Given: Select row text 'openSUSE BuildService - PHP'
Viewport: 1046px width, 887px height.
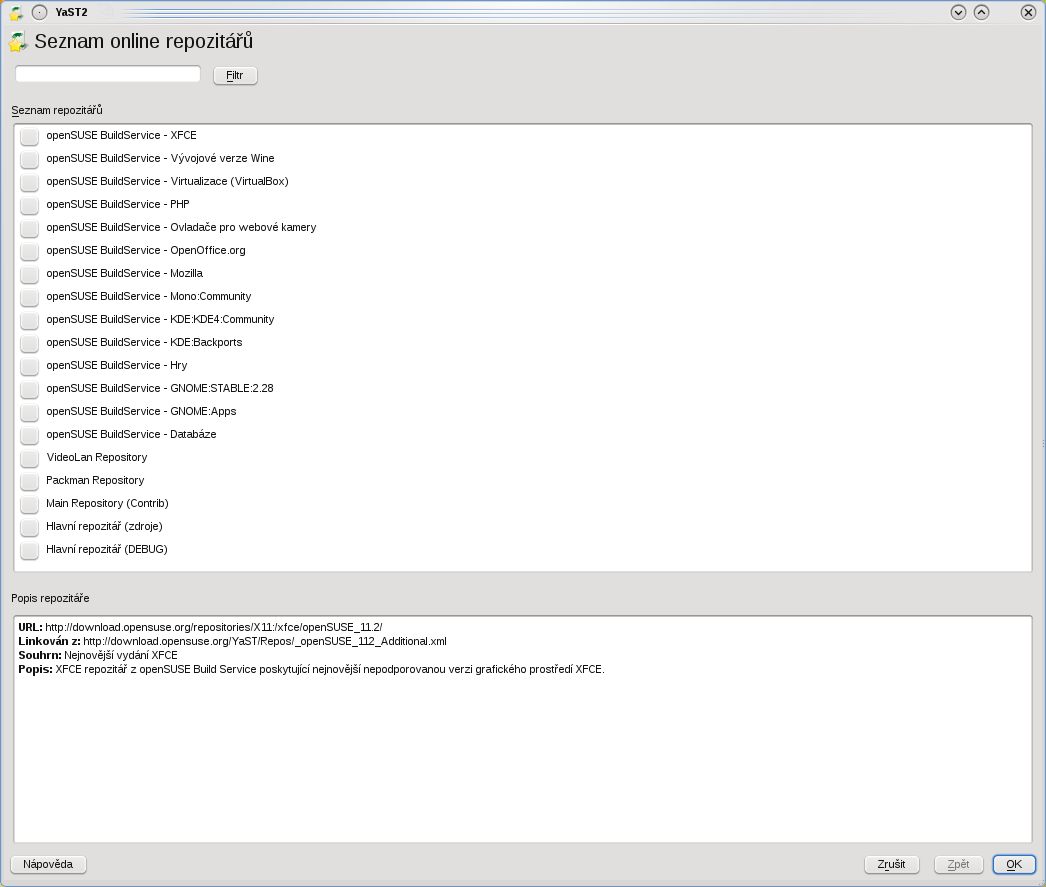Looking at the screenshot, I should [x=118, y=204].
